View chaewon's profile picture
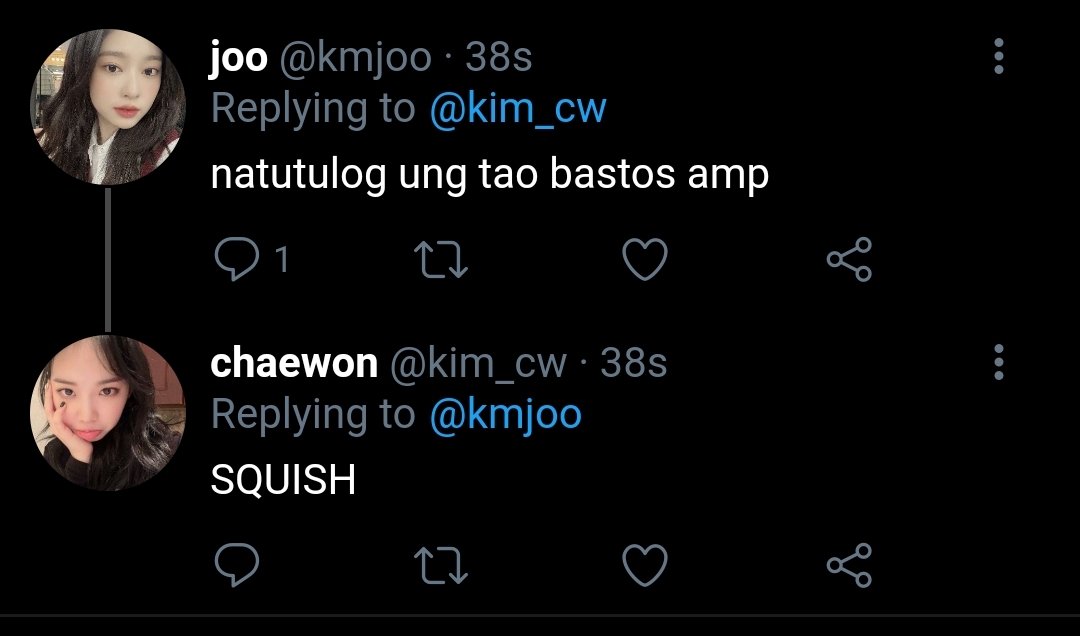The width and height of the screenshot is (1080, 636). [108, 413]
